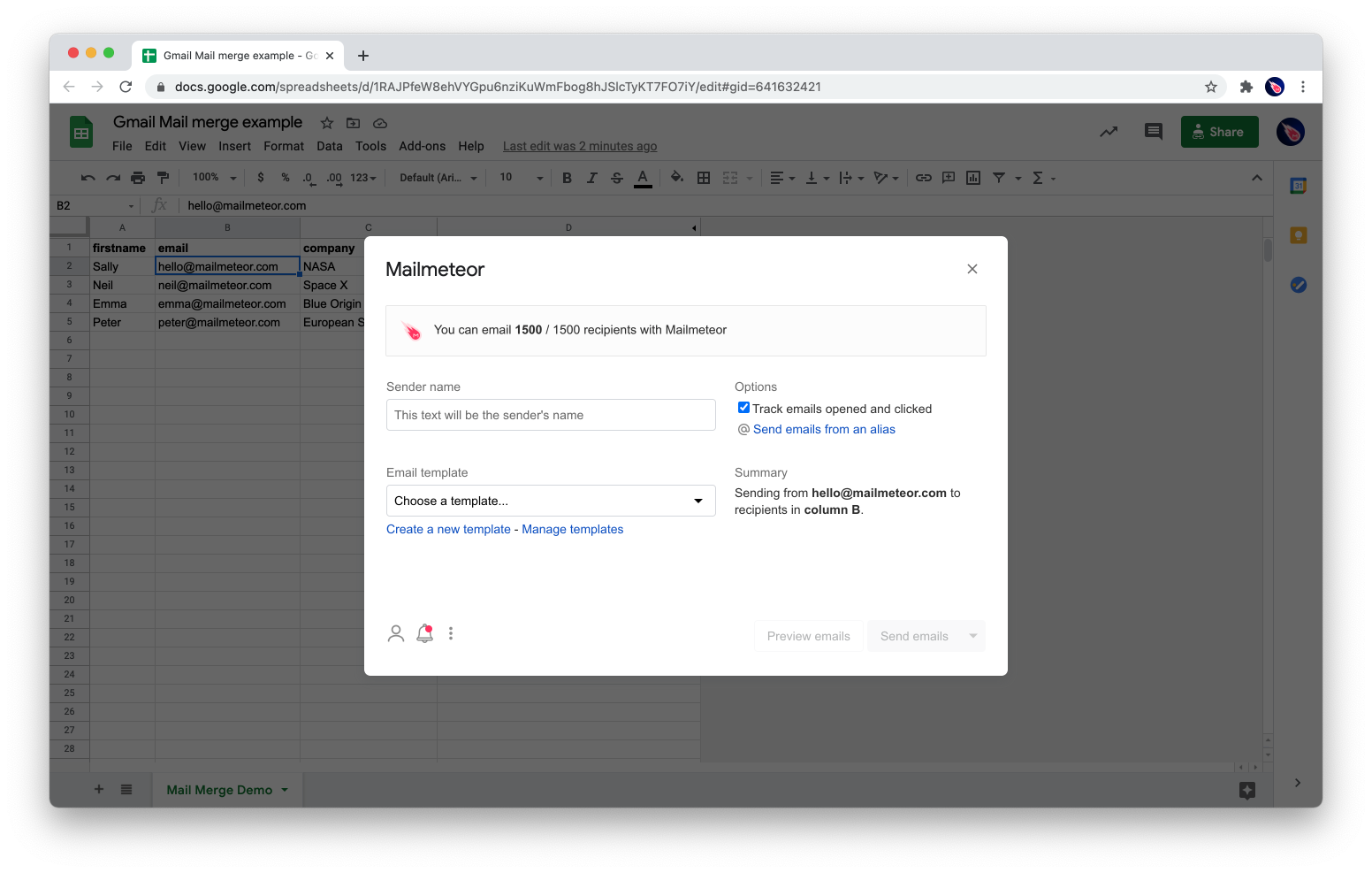This screenshot has width=1372, height=873.
Task: Open the Mailmeteor notifications bell
Action: coord(425,633)
